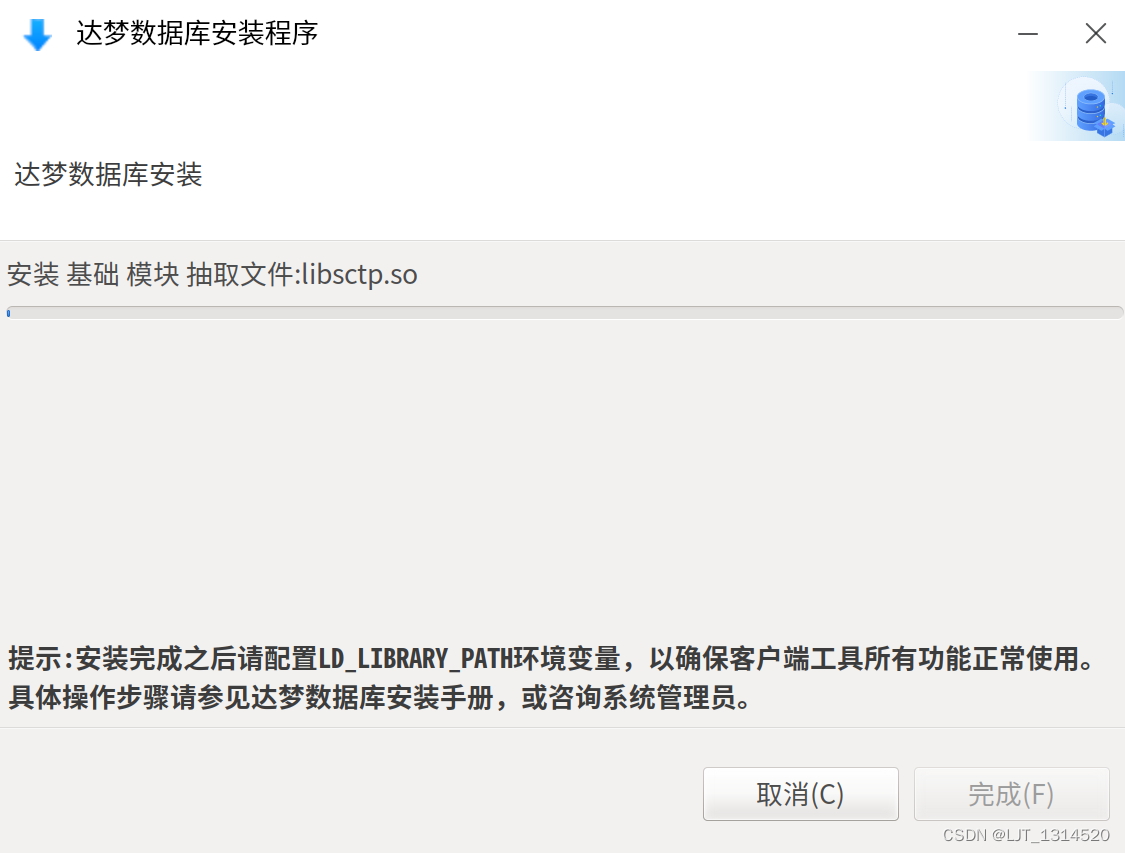Image resolution: width=1125 pixels, height=853 pixels.
Task: Click the CSDN @LJT_1314520 watermark
Action: click(1026, 835)
